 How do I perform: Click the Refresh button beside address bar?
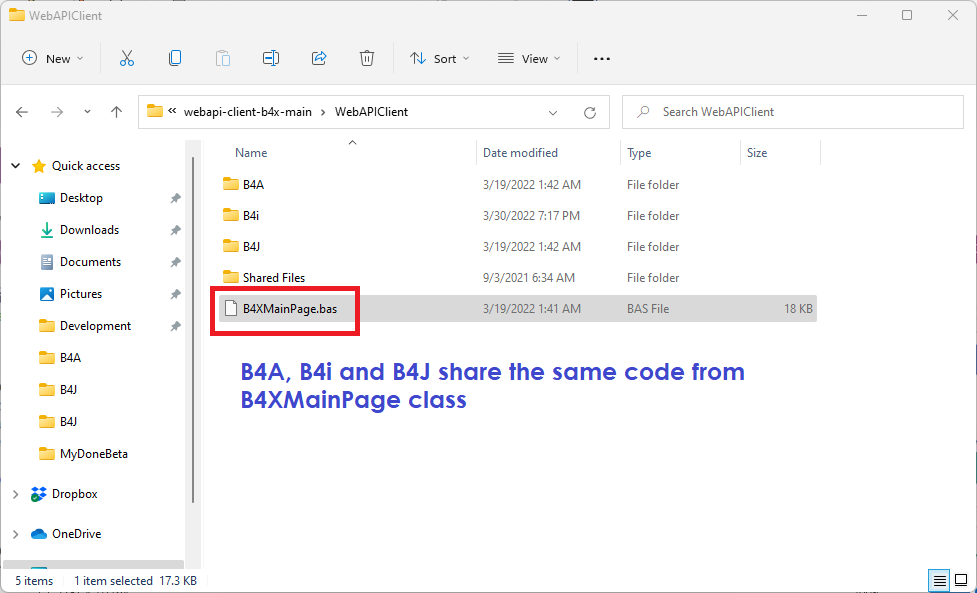coord(590,112)
